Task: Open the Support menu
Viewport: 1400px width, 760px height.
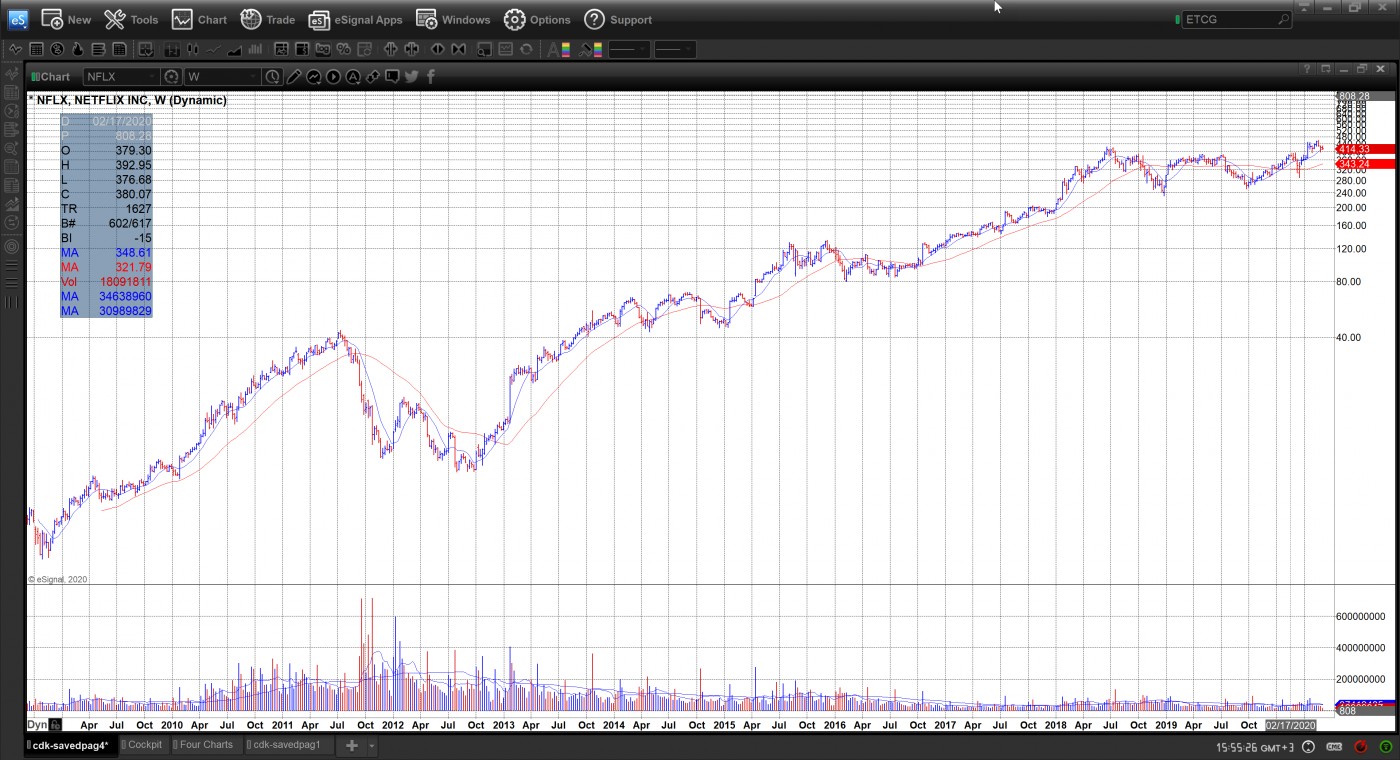Action: pos(617,19)
